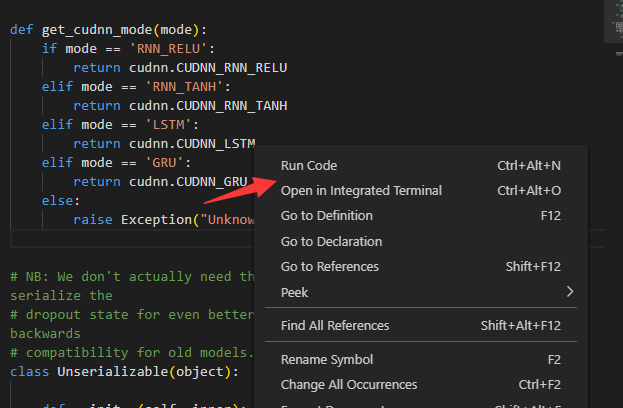Choose Go to Declaration option
This screenshot has height=408, width=623.
421,241
